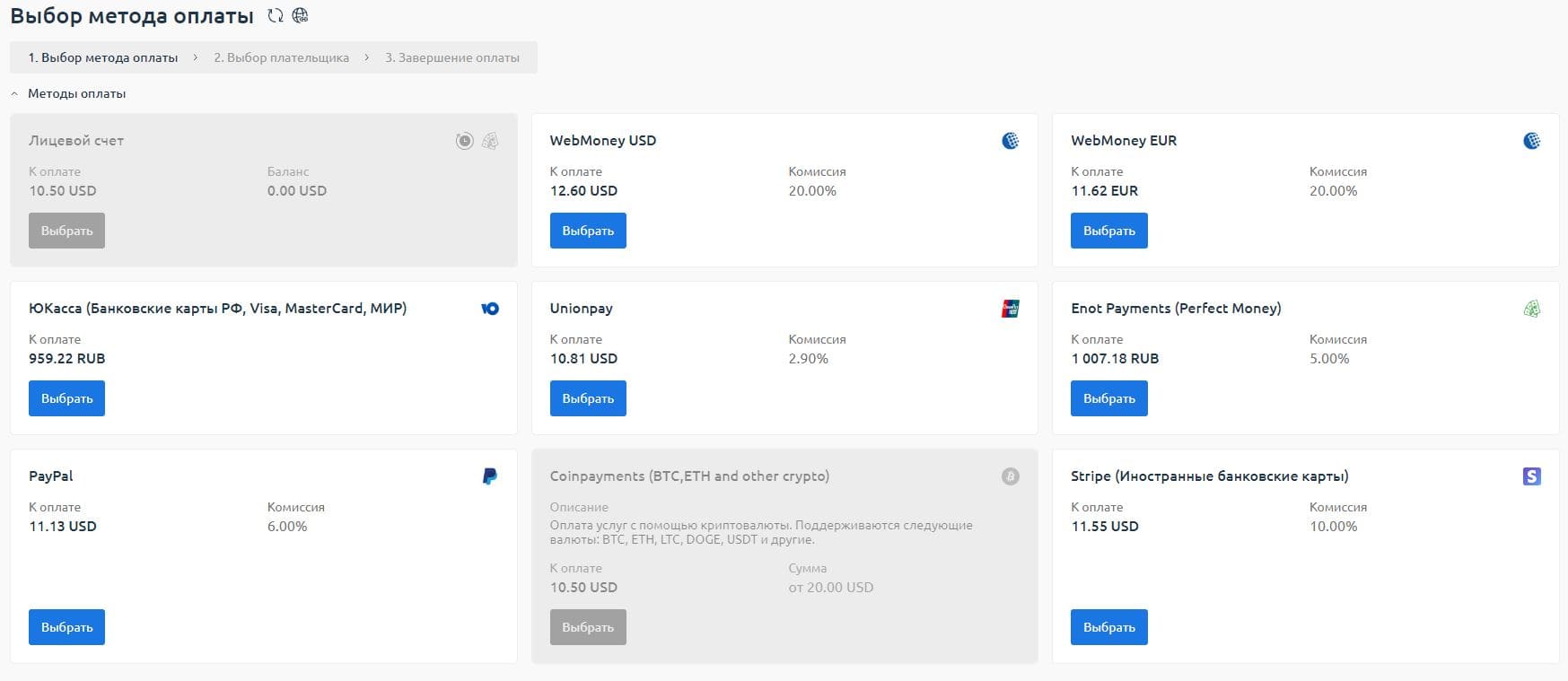Click Методы оплаты section label

(77, 93)
